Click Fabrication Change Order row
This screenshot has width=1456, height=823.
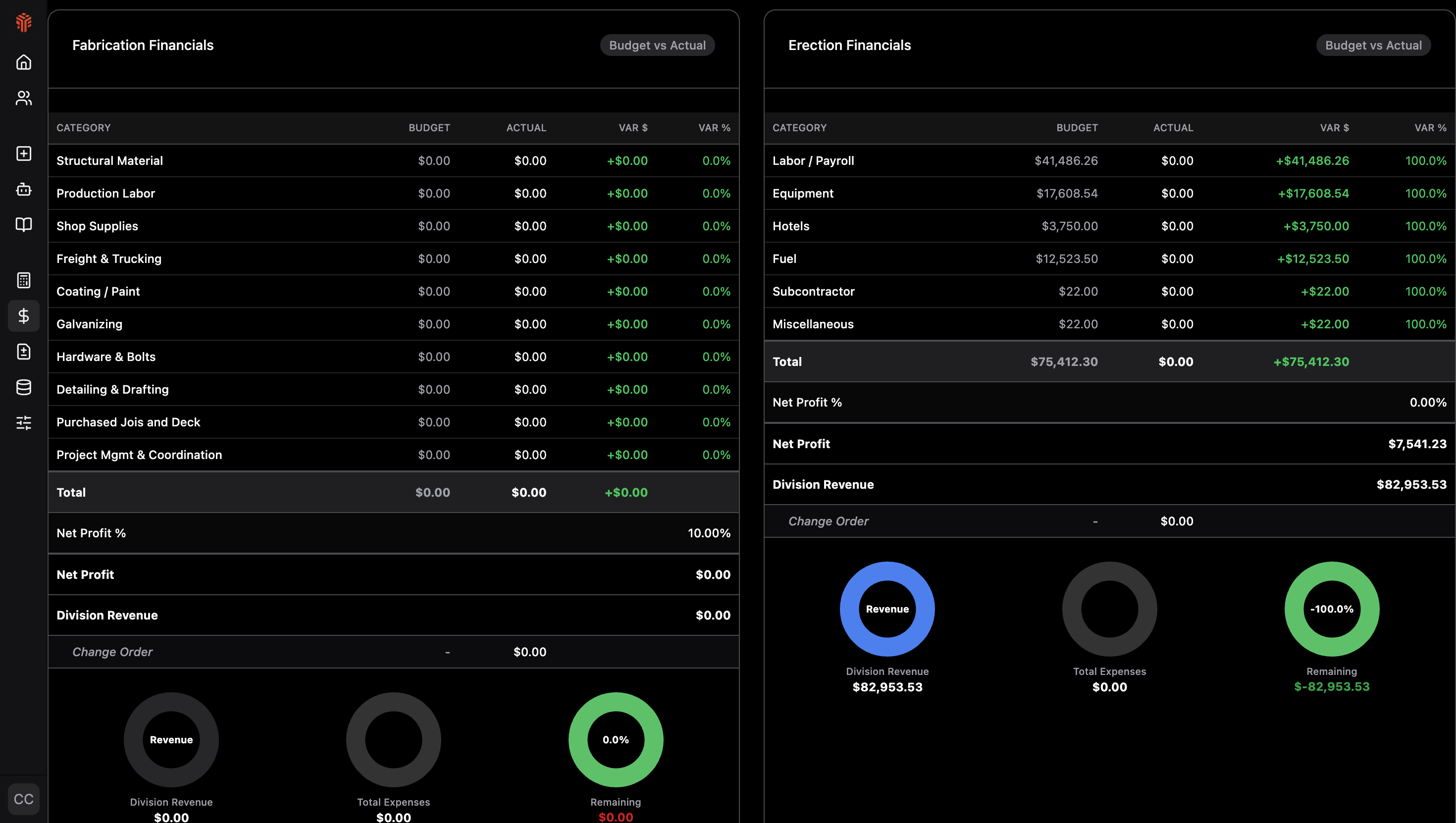click(x=393, y=652)
